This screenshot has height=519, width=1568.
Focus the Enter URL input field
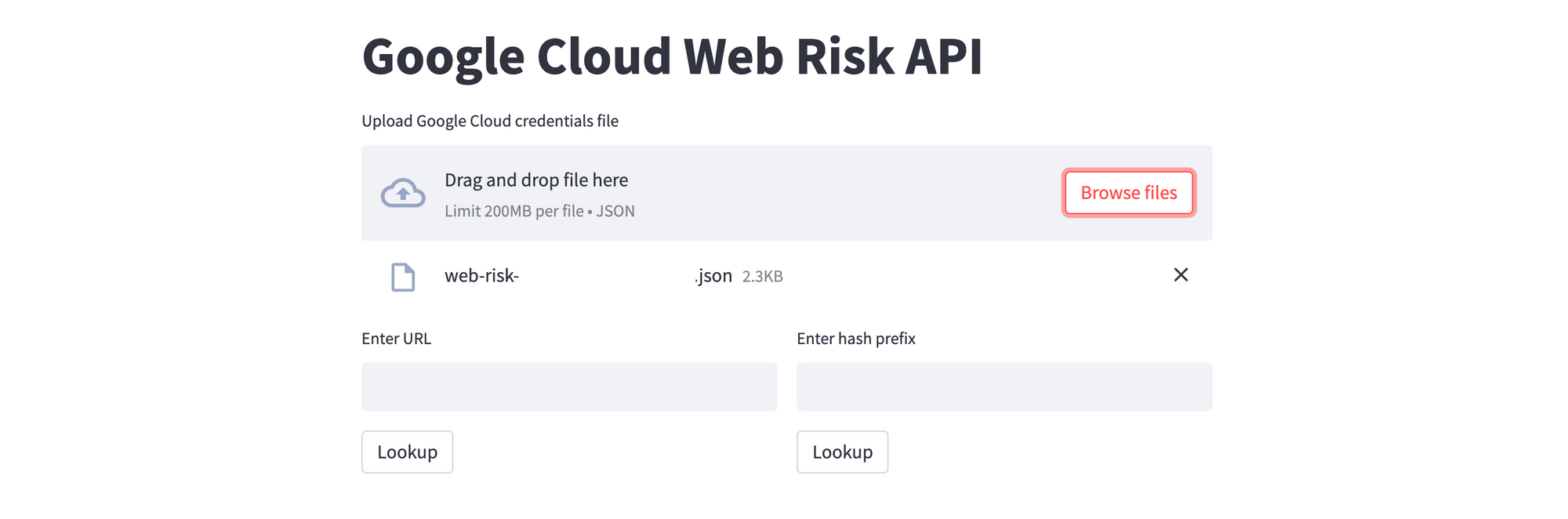(x=569, y=387)
